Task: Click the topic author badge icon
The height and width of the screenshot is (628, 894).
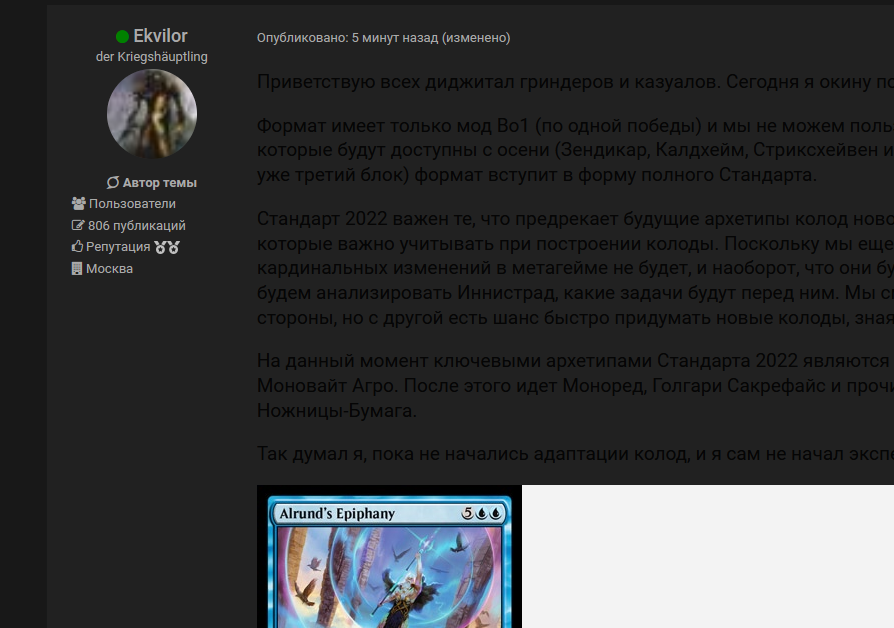Action: coord(113,183)
